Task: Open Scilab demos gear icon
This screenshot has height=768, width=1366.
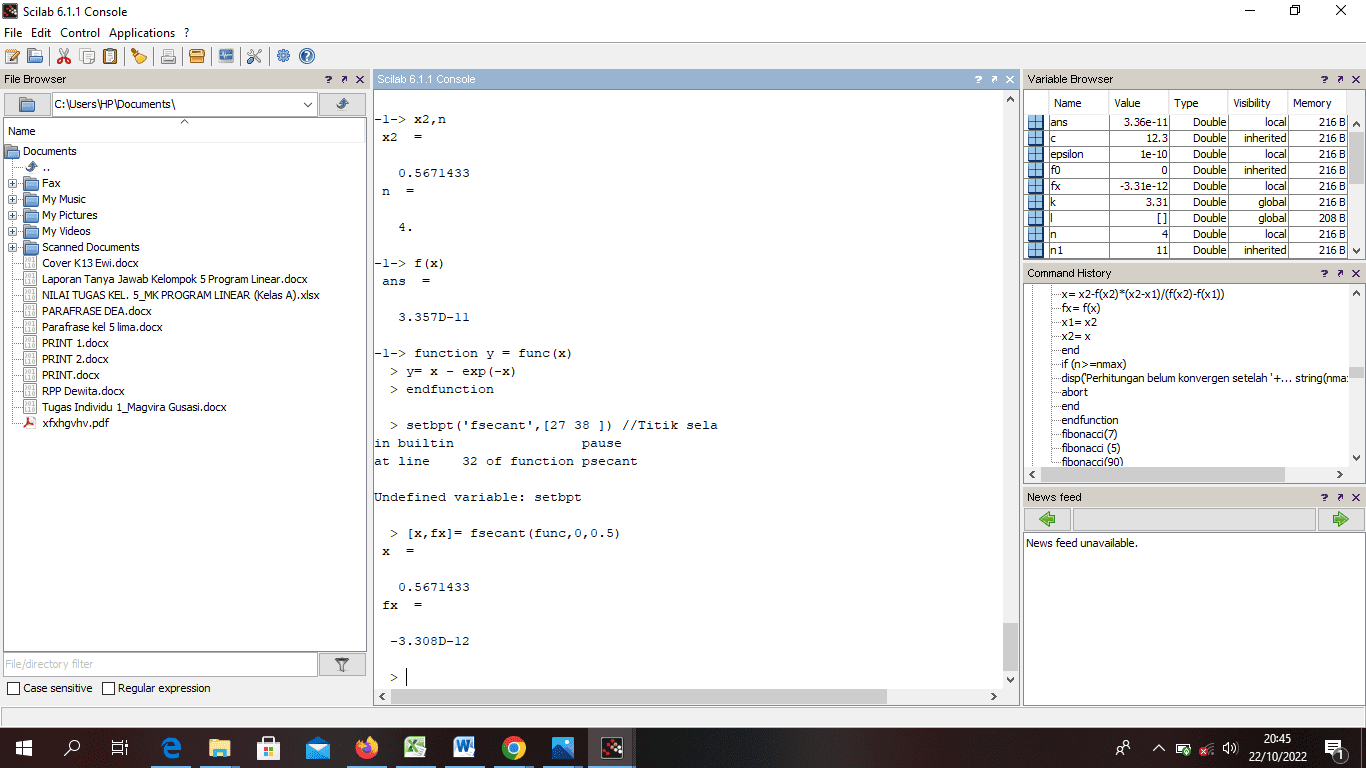Action: pos(284,56)
